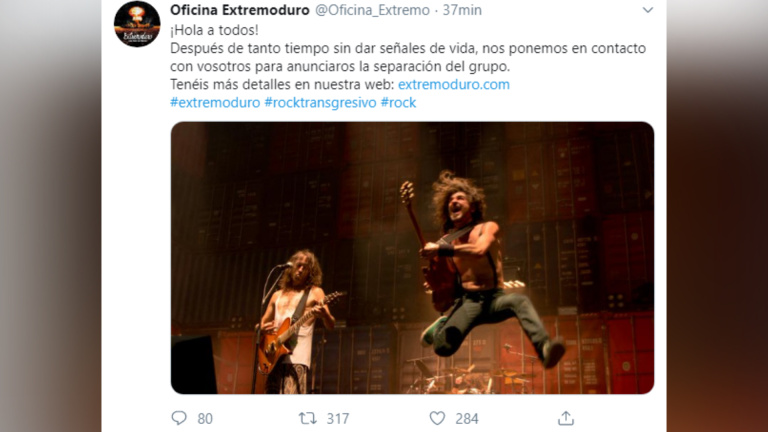The width and height of the screenshot is (768, 432).
Task: Click the 284 likes count
Action: point(467,419)
